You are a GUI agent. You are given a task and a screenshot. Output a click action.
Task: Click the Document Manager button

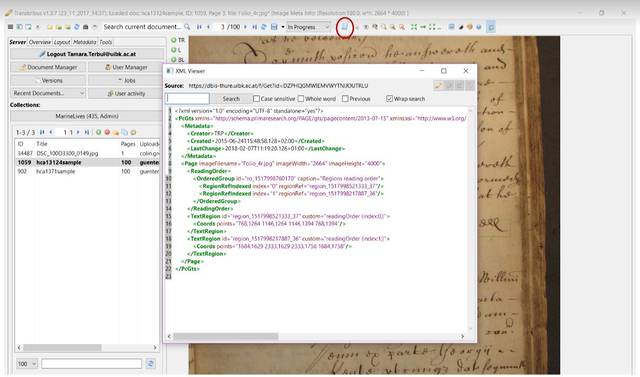[x=48, y=67]
